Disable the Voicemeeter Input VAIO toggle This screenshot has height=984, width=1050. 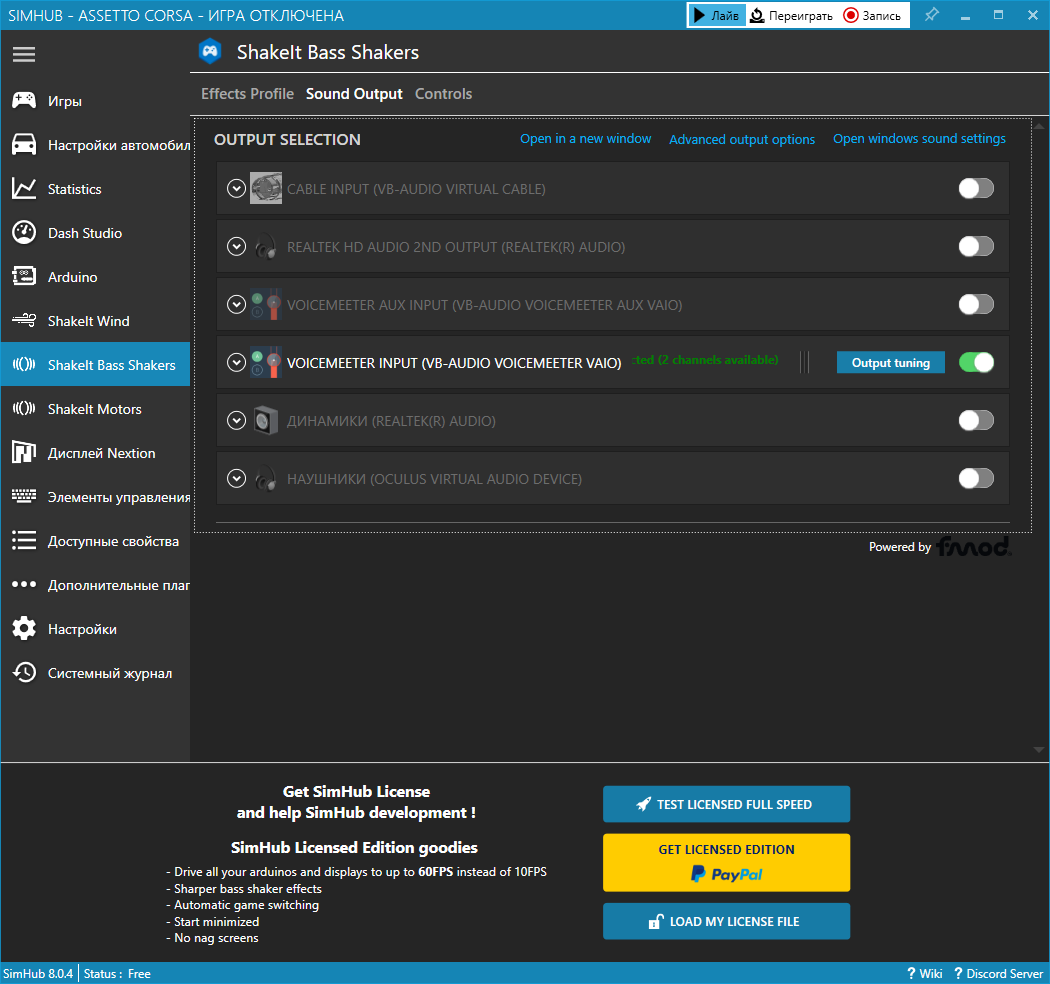click(x=975, y=362)
